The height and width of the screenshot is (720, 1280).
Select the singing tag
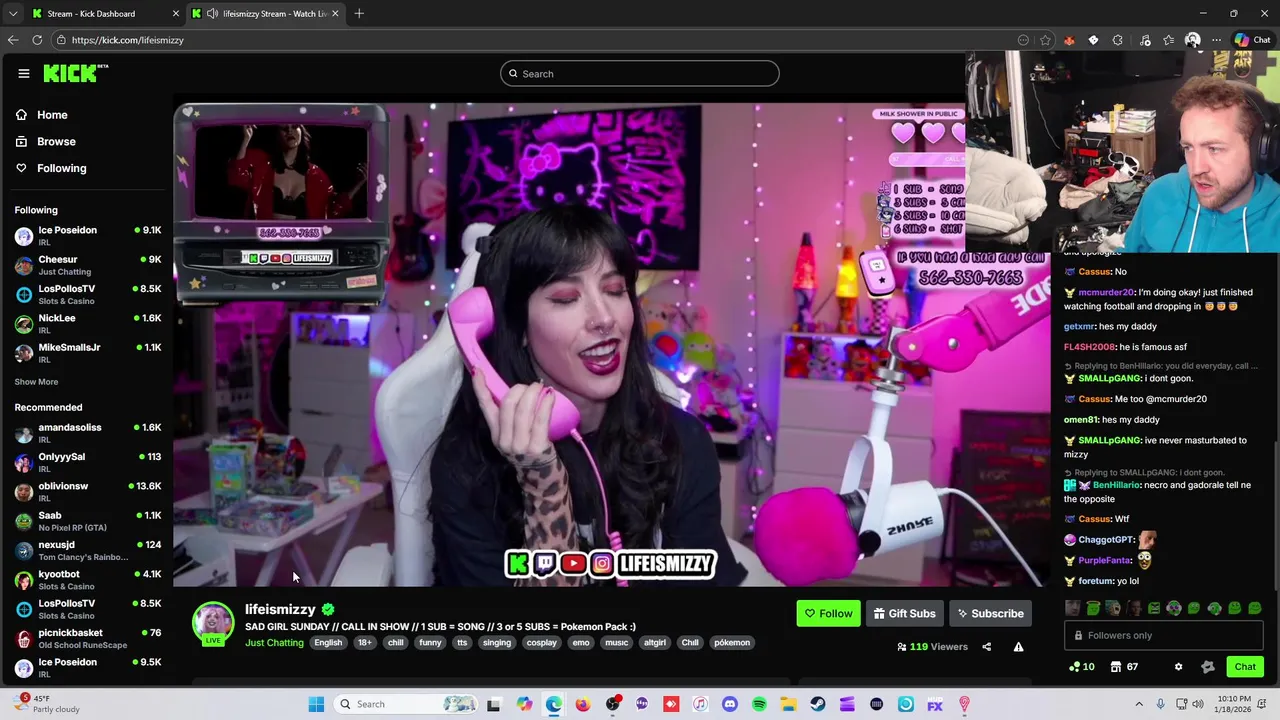point(496,643)
